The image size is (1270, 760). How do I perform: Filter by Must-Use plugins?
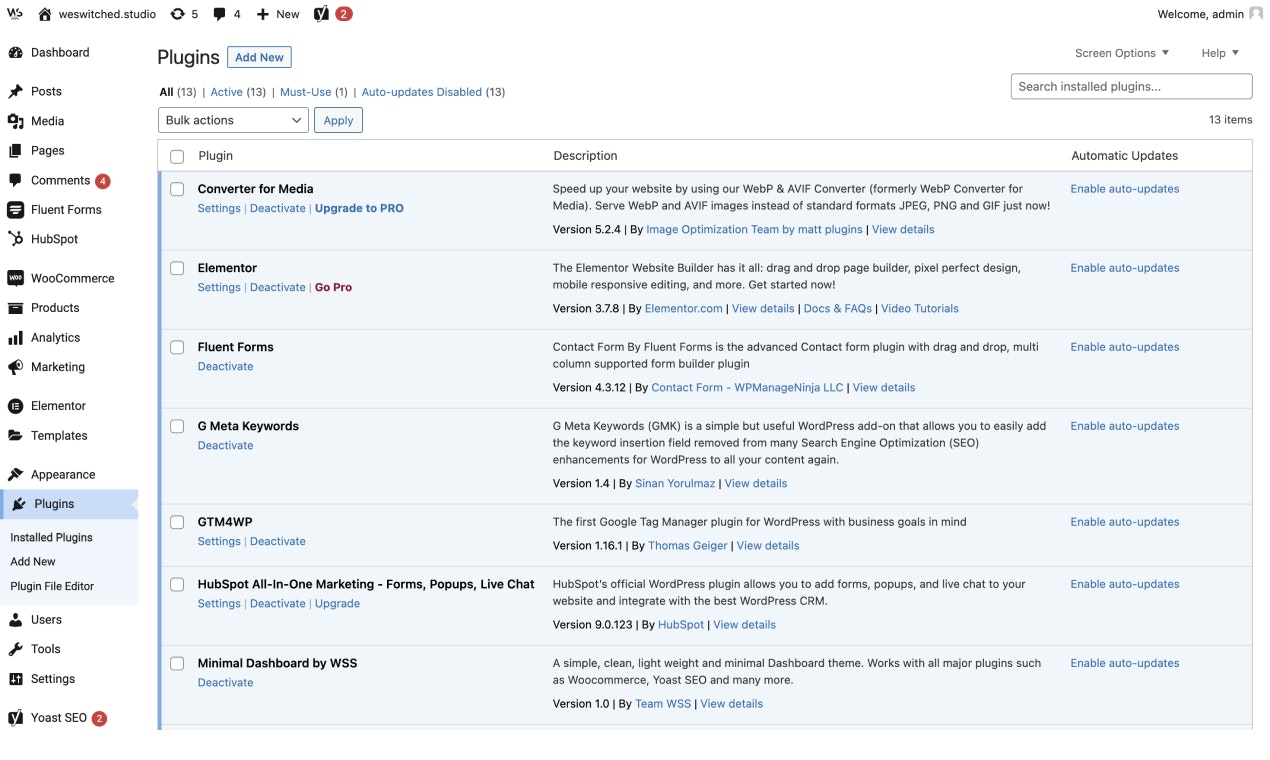(306, 92)
